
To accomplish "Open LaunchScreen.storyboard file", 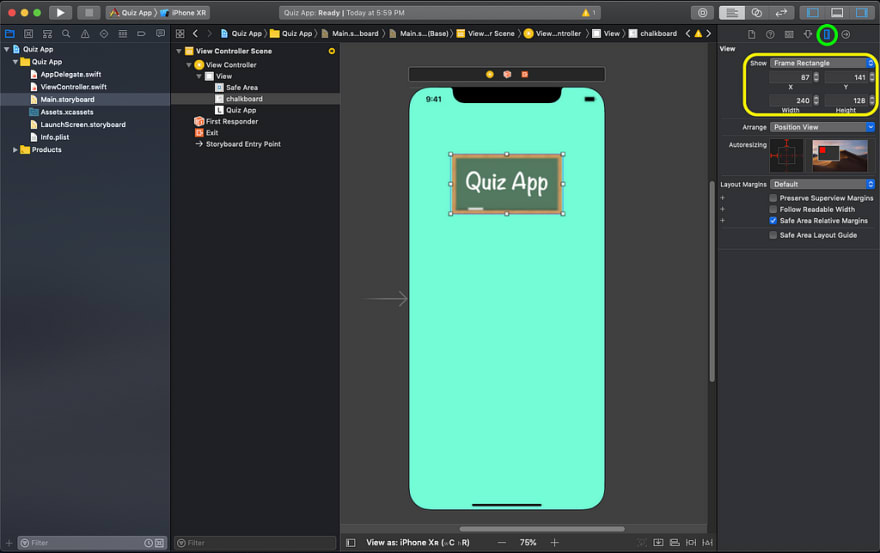I will coord(85,125).
